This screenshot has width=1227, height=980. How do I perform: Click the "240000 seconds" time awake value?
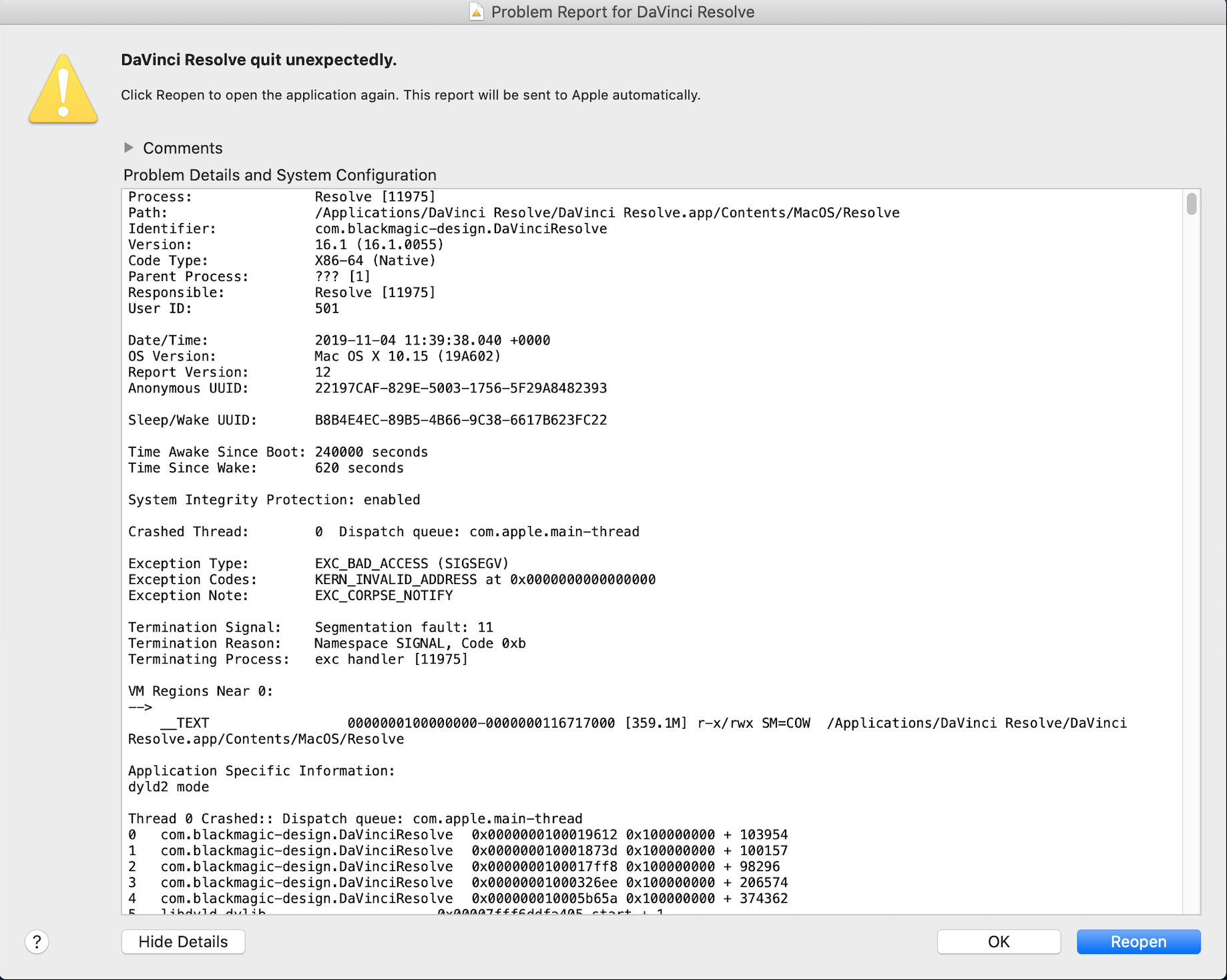point(371,452)
